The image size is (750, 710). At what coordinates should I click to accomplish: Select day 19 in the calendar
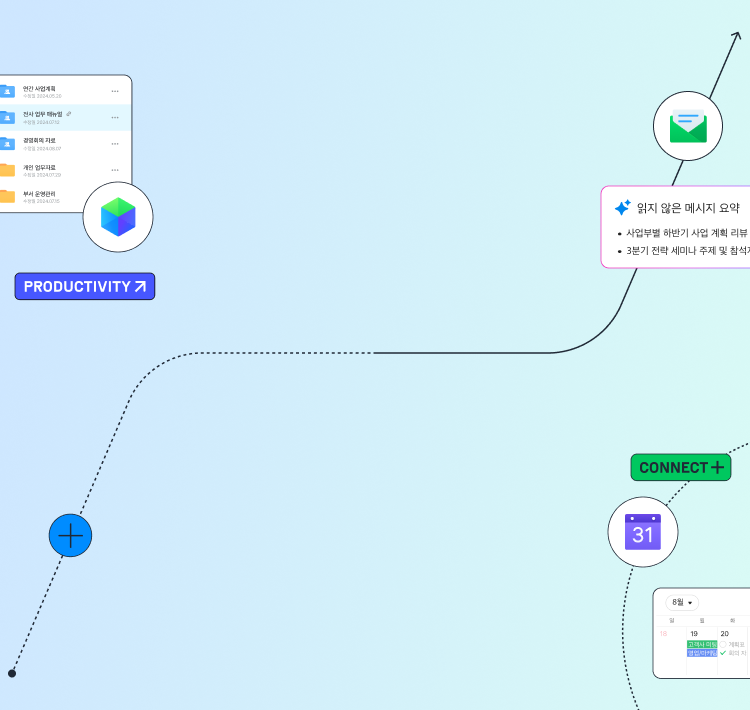pos(694,633)
